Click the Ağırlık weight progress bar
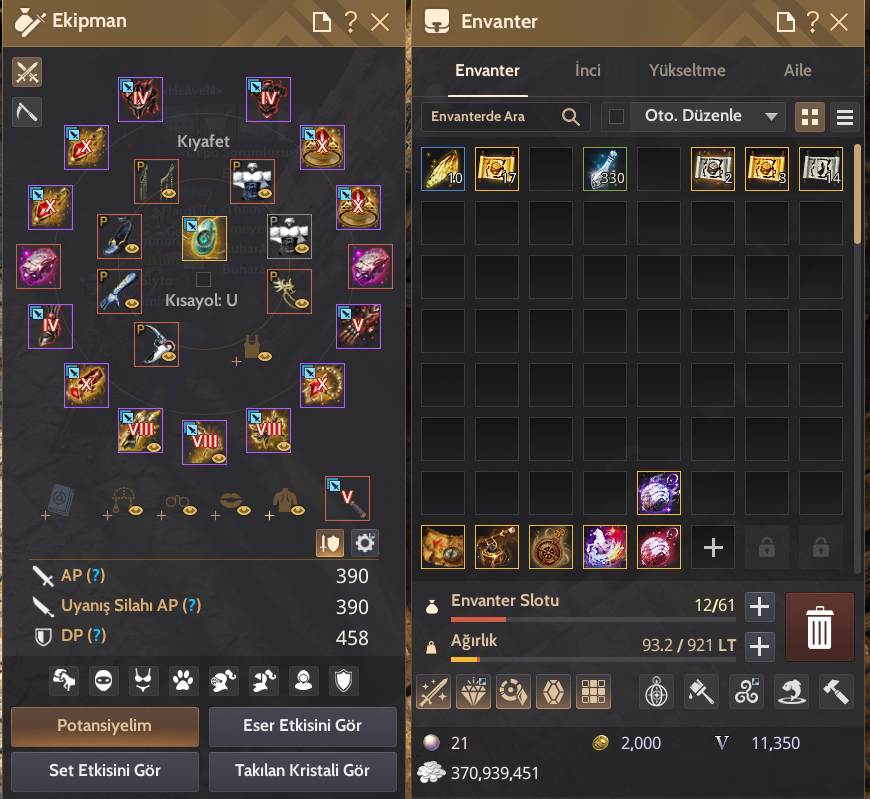Screen dimensions: 870x799 coord(593,660)
